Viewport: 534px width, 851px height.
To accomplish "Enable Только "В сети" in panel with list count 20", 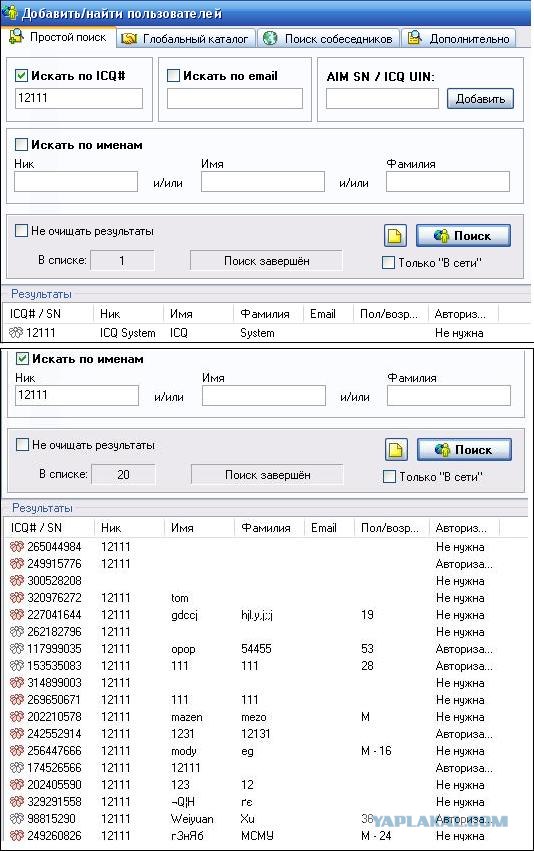I will point(389,477).
